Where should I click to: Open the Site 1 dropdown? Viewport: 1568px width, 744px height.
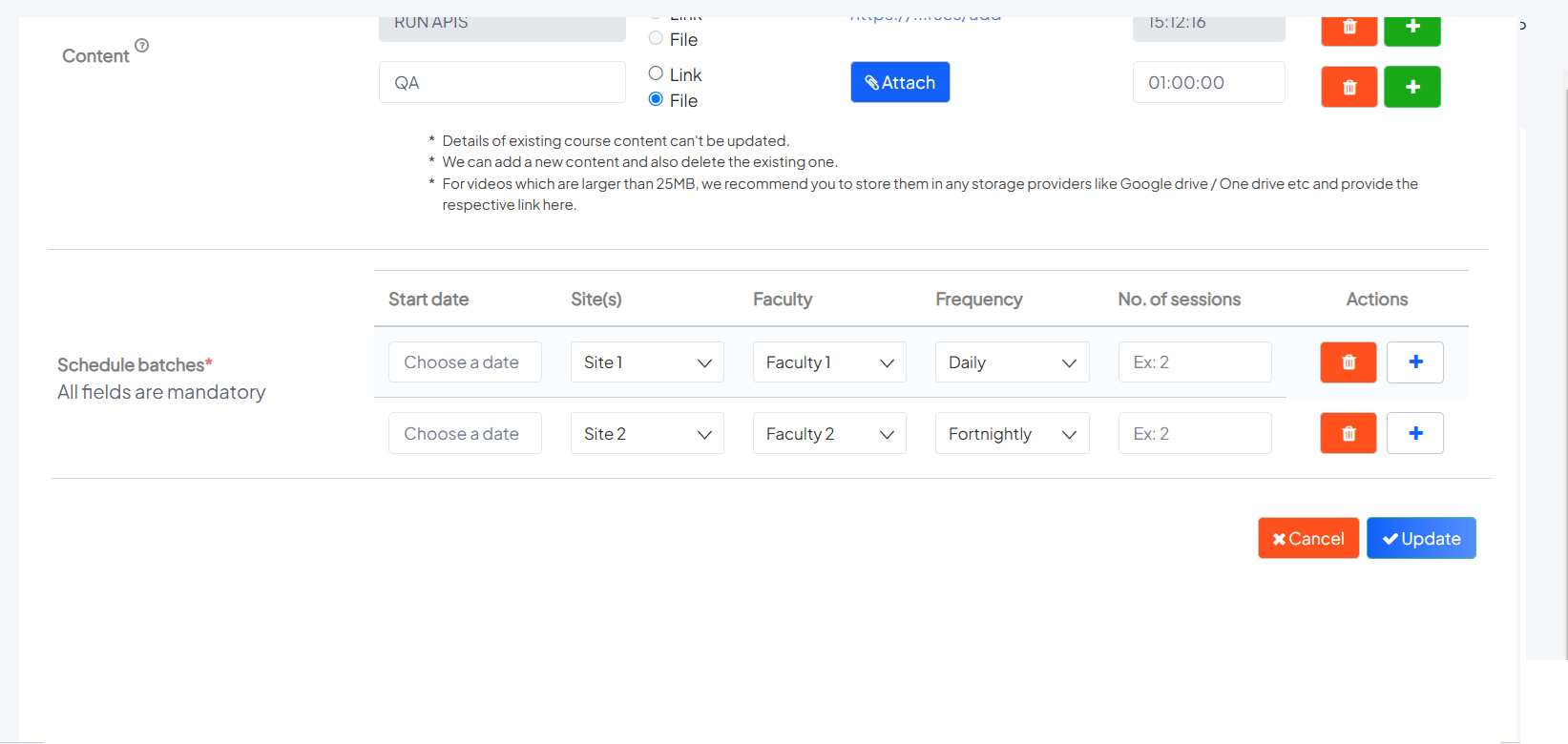click(647, 362)
